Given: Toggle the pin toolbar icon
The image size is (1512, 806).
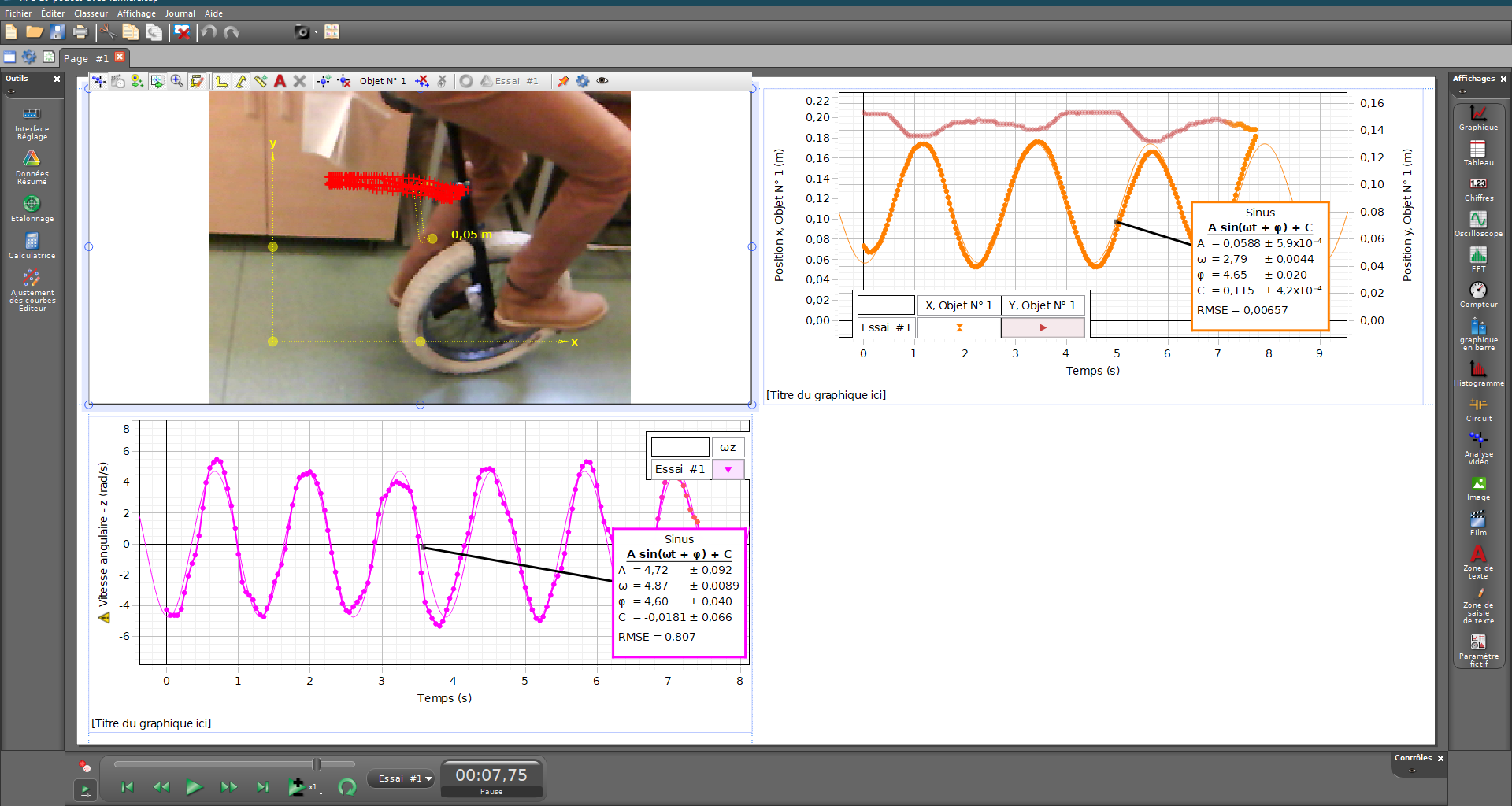Looking at the screenshot, I should [563, 80].
